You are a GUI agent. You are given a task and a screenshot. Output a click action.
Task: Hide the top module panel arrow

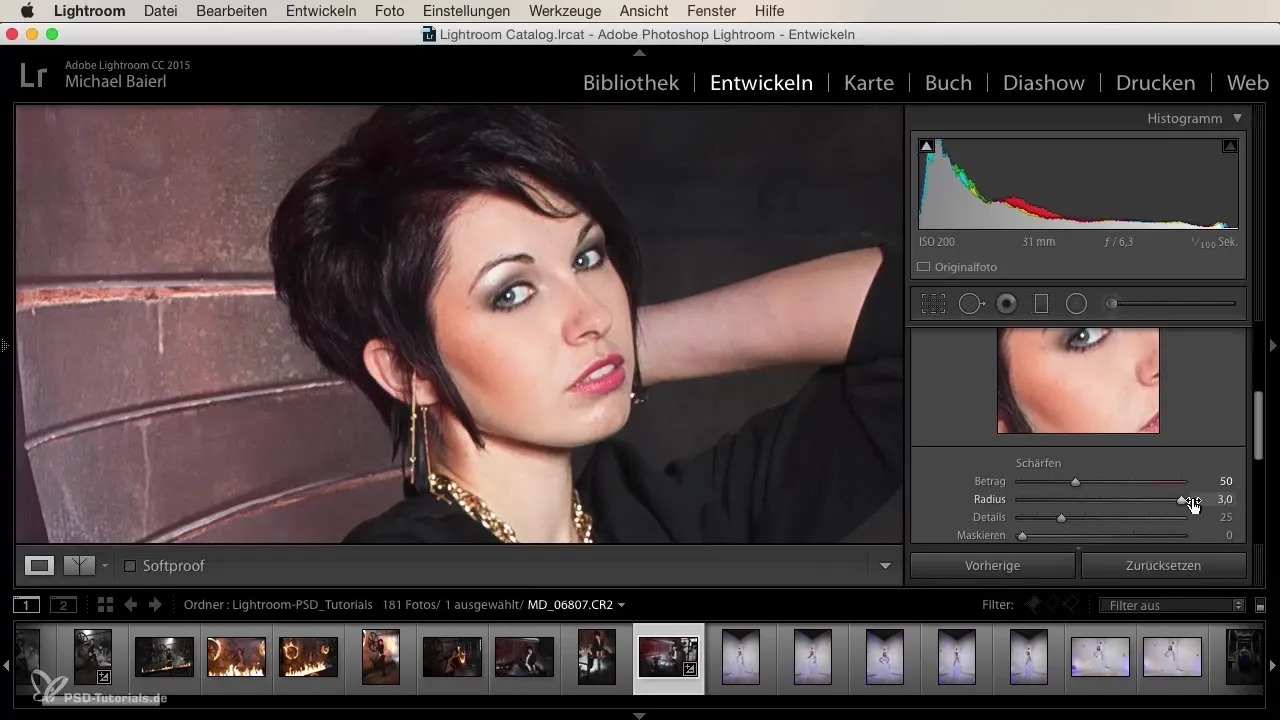(640, 52)
